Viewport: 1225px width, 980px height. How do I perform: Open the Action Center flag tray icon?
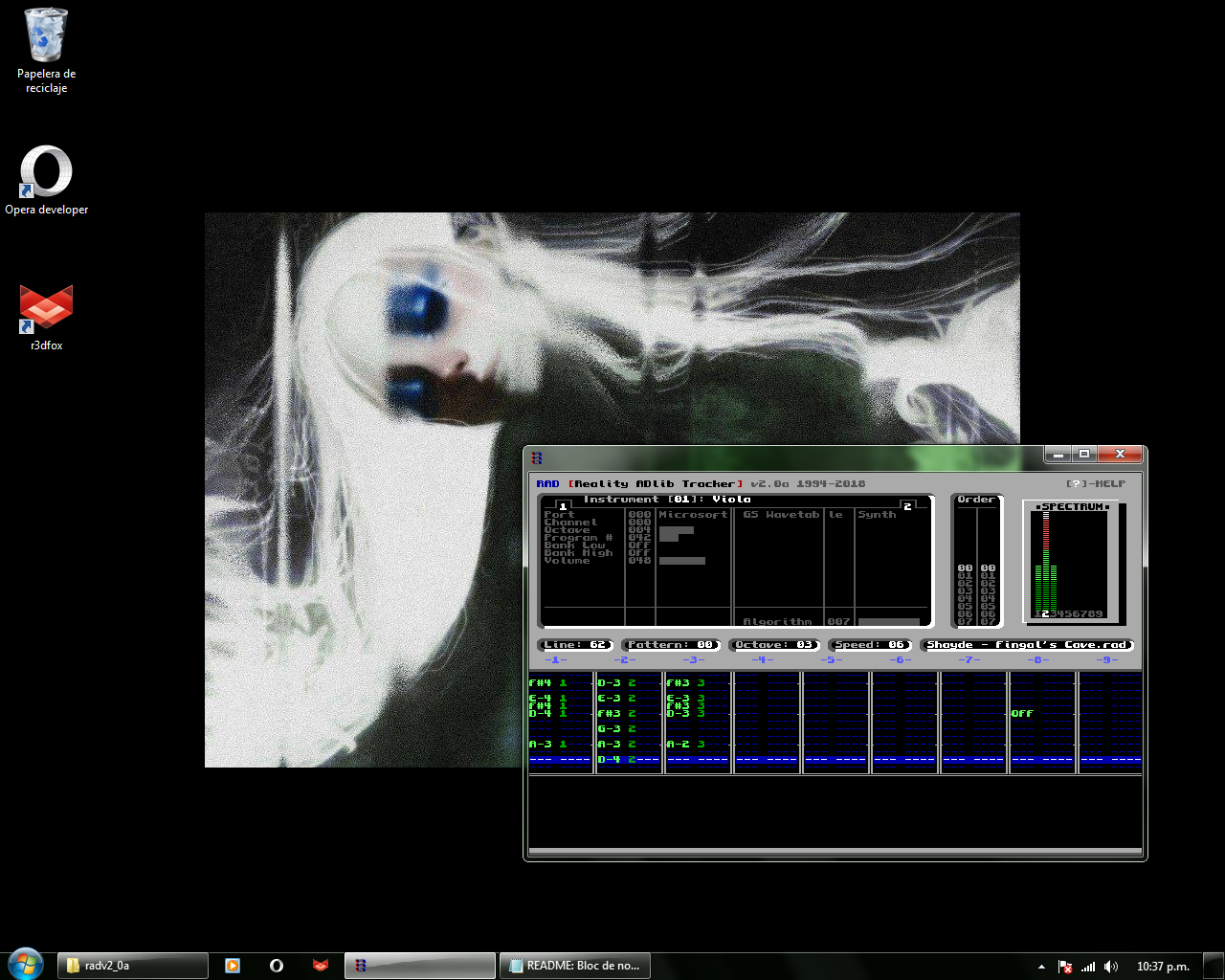click(x=1064, y=967)
